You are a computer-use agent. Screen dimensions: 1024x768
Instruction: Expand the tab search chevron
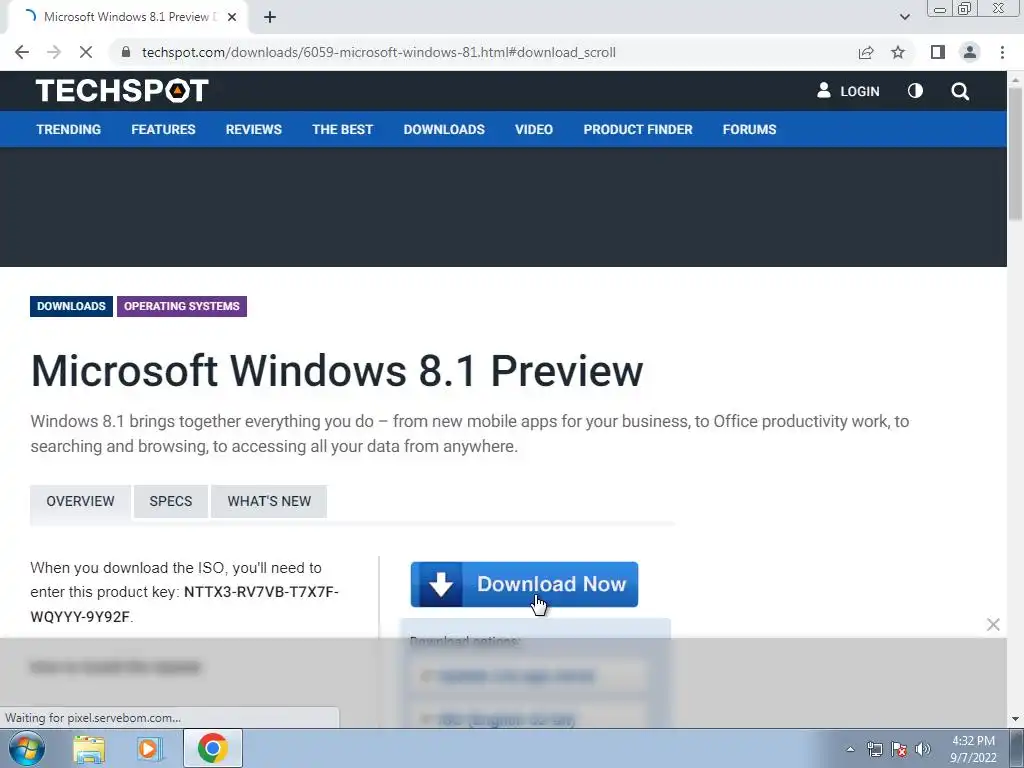pos(904,17)
